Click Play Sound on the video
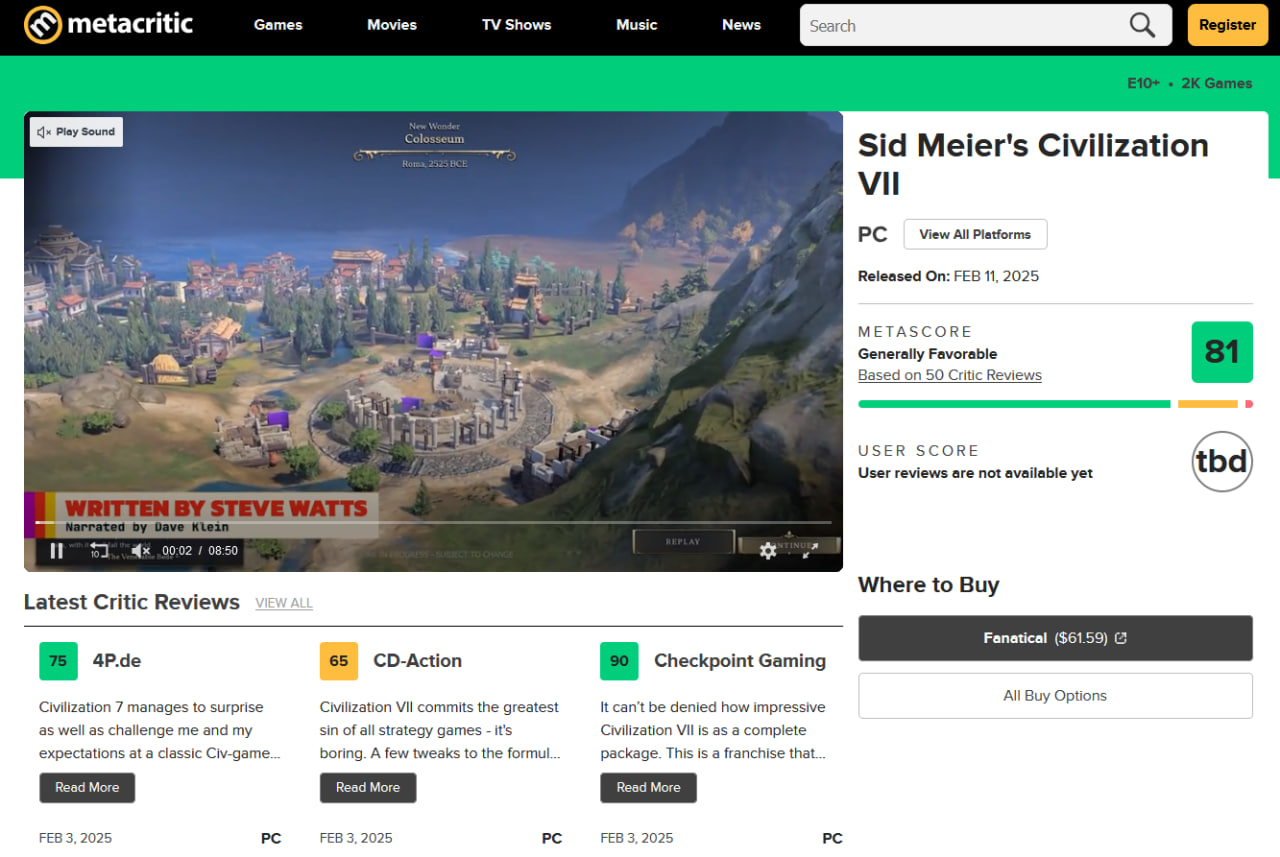 76,132
